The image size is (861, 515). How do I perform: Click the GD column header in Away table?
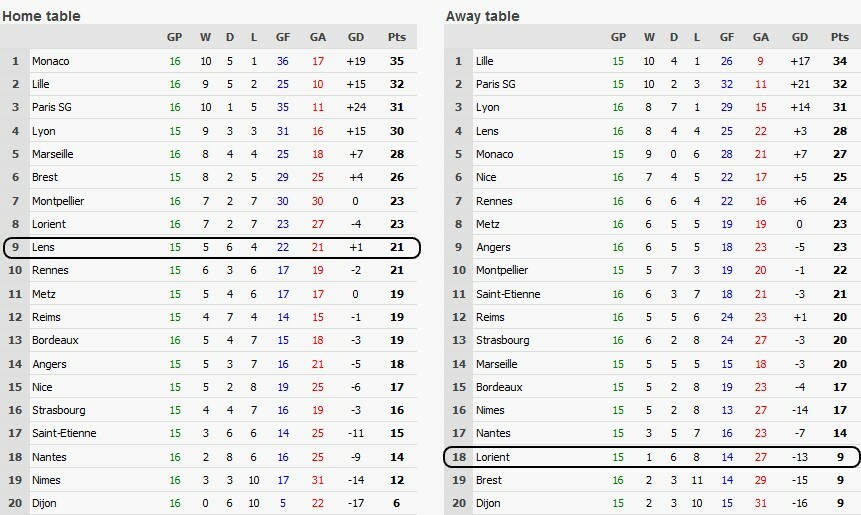tap(800, 37)
